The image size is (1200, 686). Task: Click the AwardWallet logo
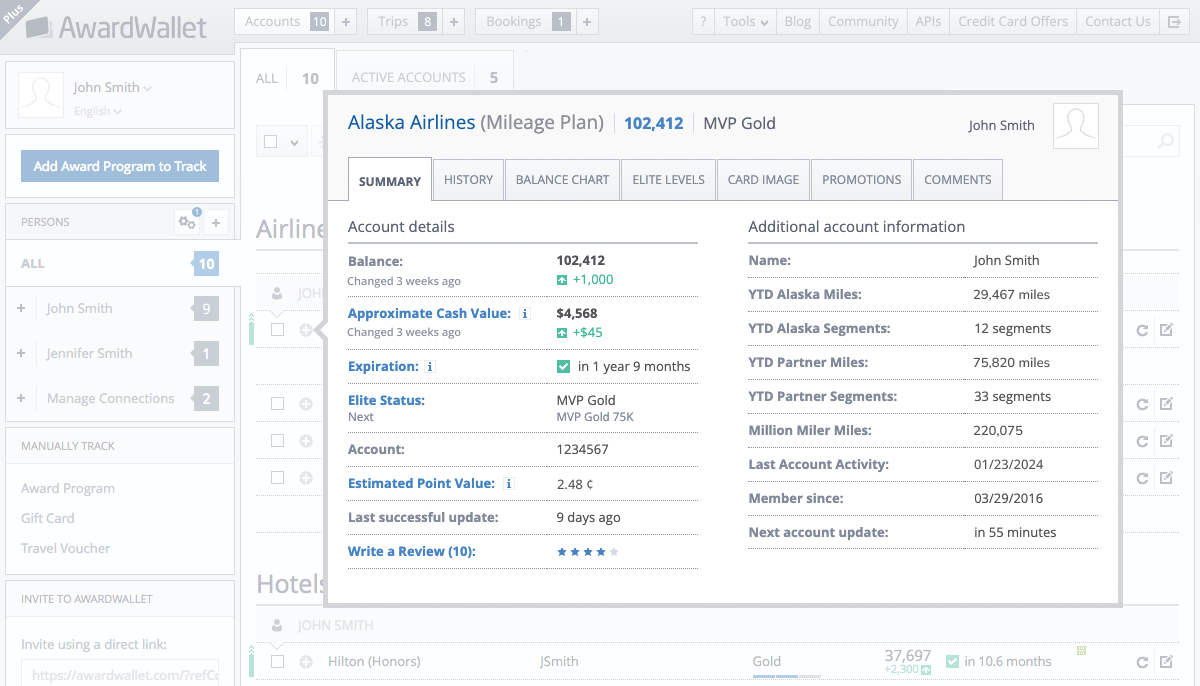[x=116, y=27]
